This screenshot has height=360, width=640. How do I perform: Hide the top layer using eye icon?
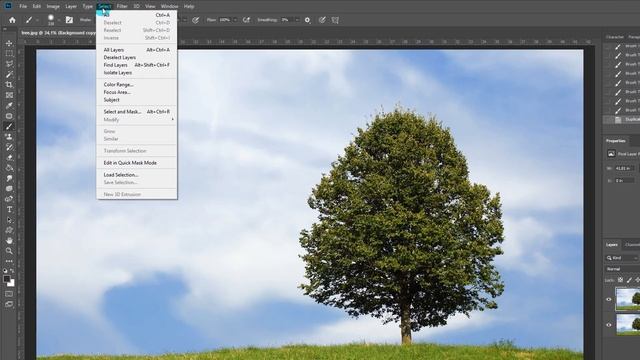coord(609,299)
